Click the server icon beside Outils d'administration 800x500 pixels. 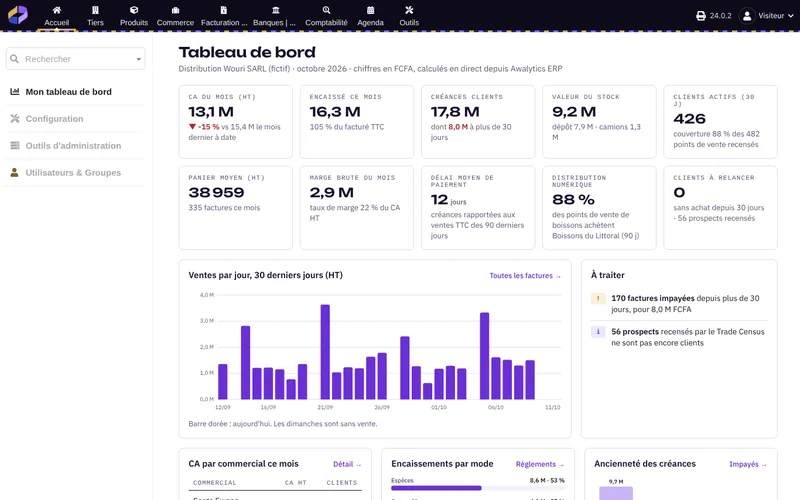coord(15,145)
